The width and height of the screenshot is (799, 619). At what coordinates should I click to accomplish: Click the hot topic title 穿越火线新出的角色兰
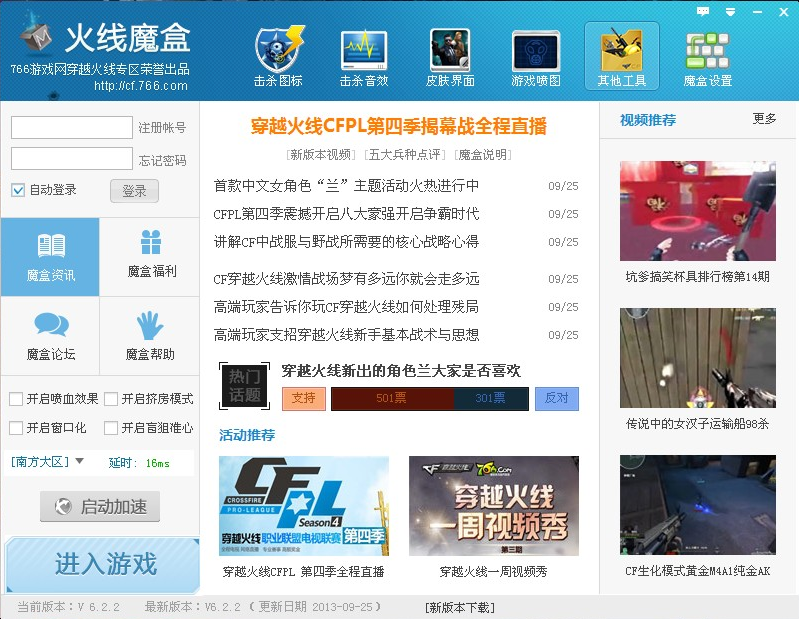(401, 370)
